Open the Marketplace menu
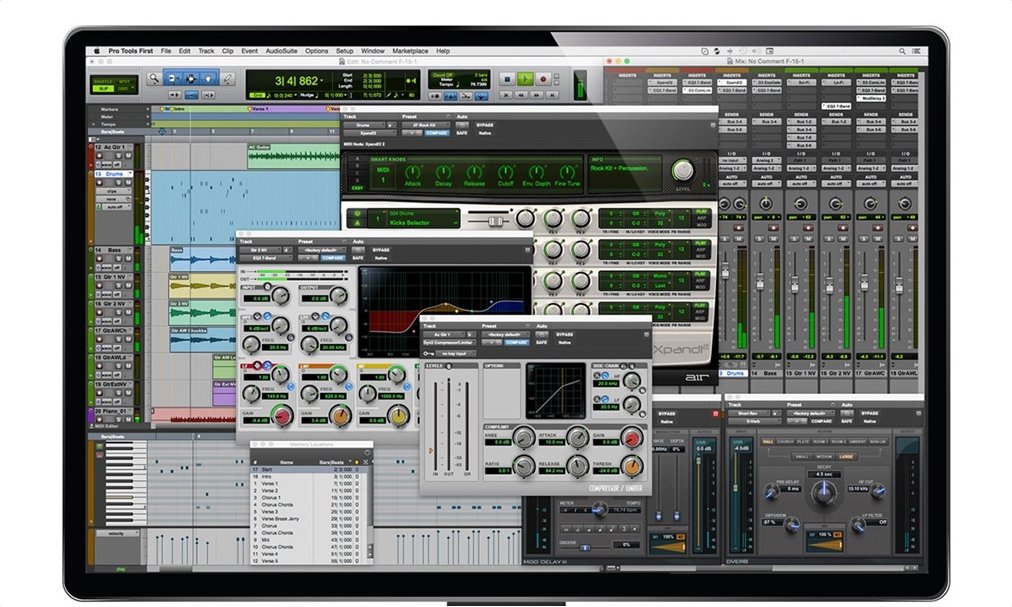 [x=410, y=51]
